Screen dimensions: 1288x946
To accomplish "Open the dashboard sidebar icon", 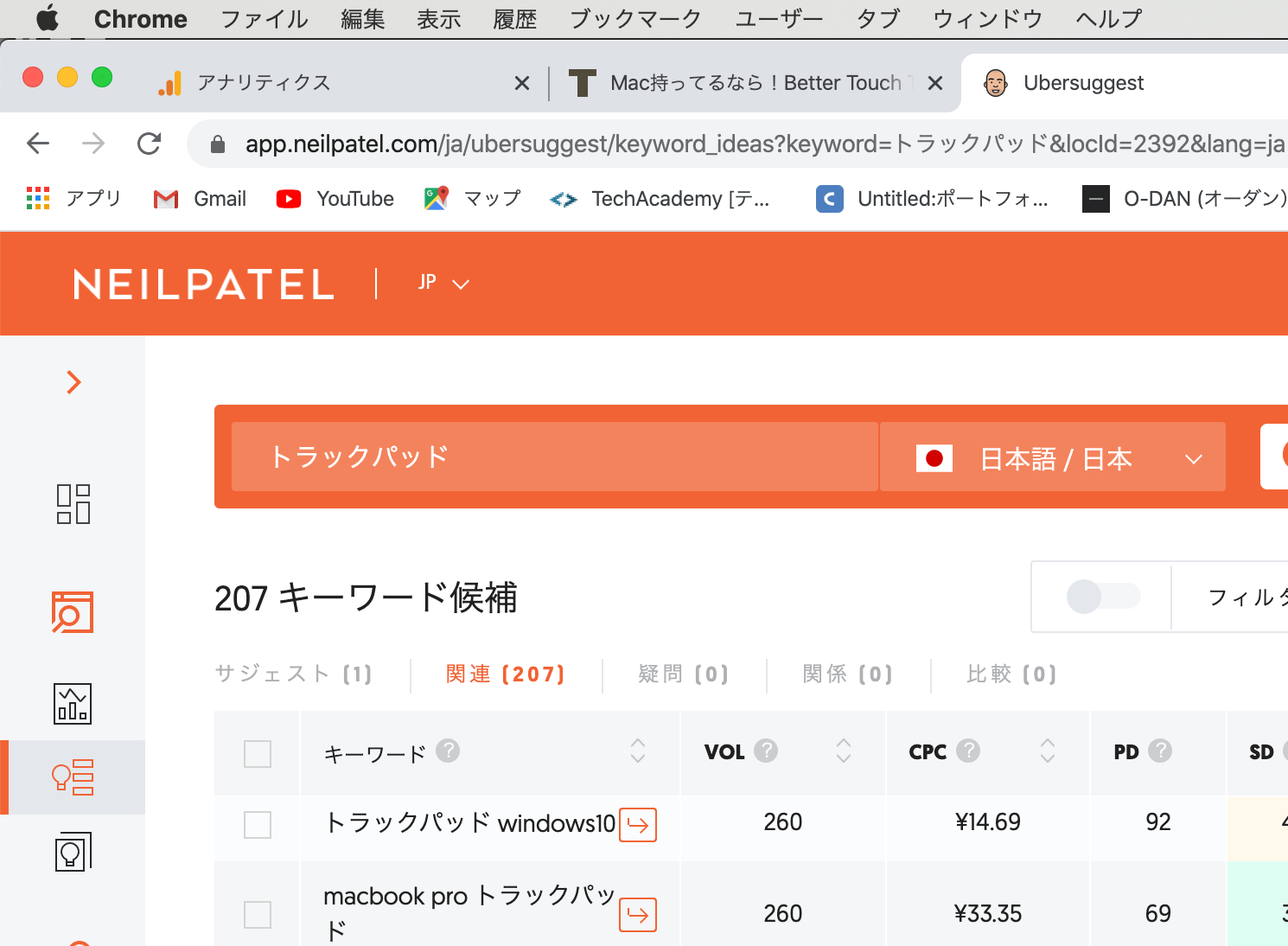I will [73, 504].
